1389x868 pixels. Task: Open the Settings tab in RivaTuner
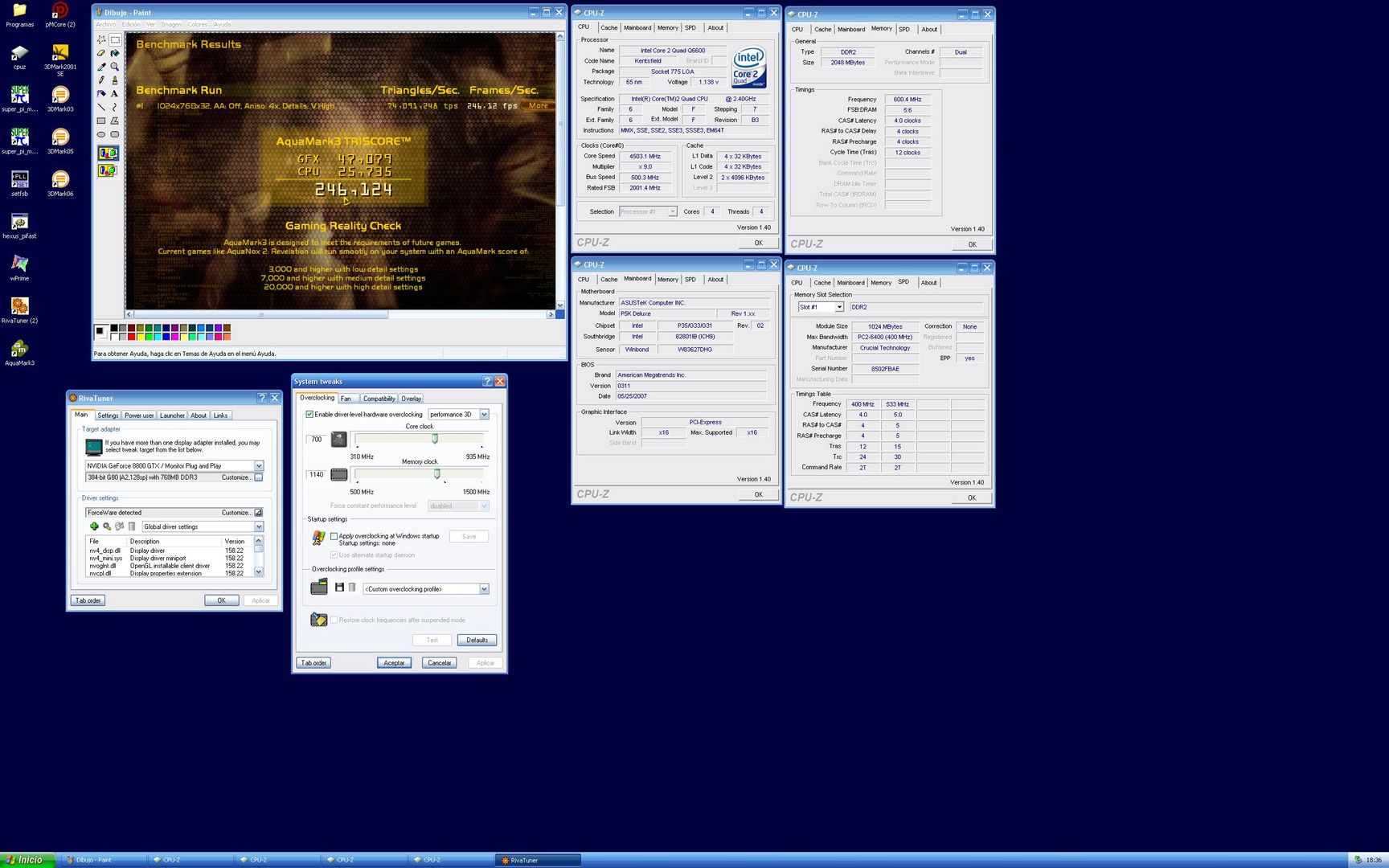pos(108,416)
